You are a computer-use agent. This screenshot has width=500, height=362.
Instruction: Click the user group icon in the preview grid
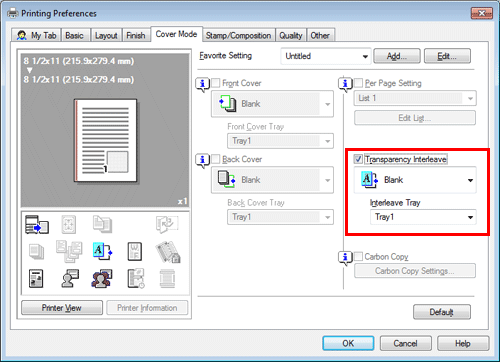[x=102, y=278]
